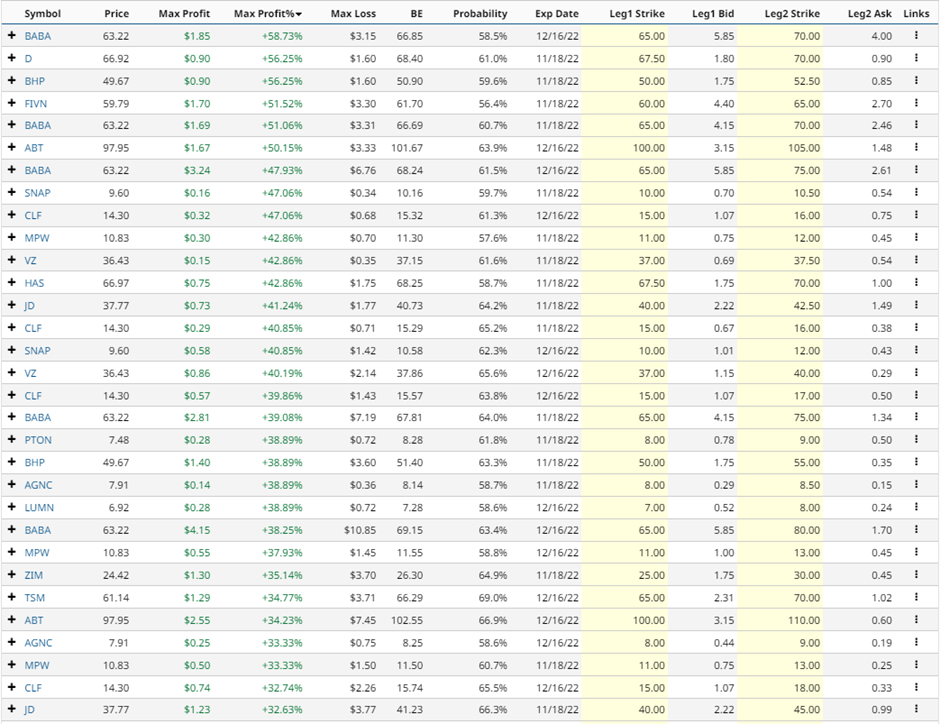Image resolution: width=940 pixels, height=724 pixels.
Task: Sort by Max Loss column header
Action: [353, 13]
